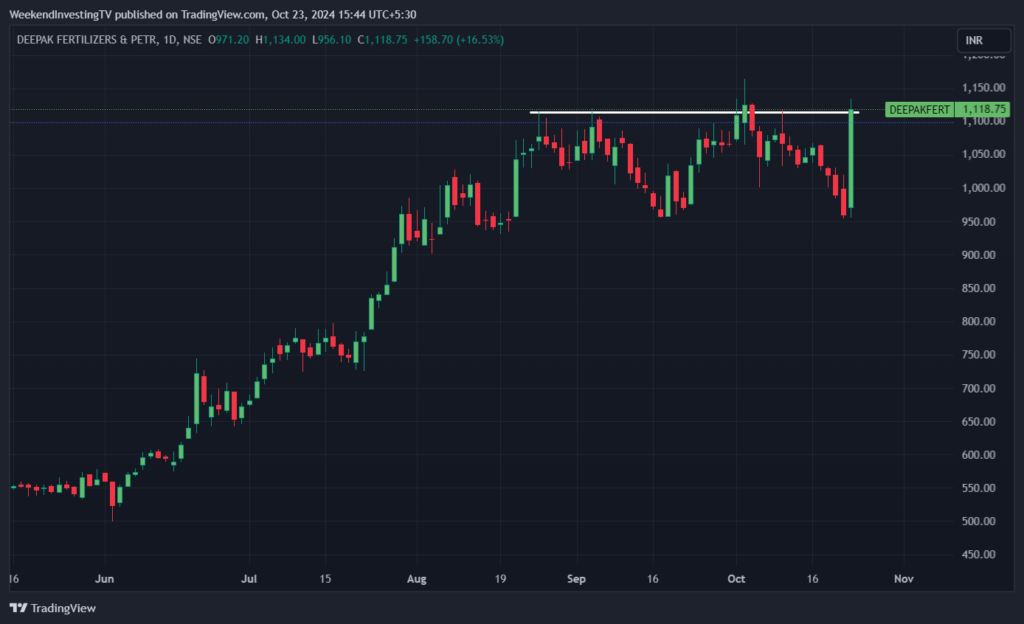Click the close value C1,118.75 in the legend
1024x624 pixels.
coord(382,40)
